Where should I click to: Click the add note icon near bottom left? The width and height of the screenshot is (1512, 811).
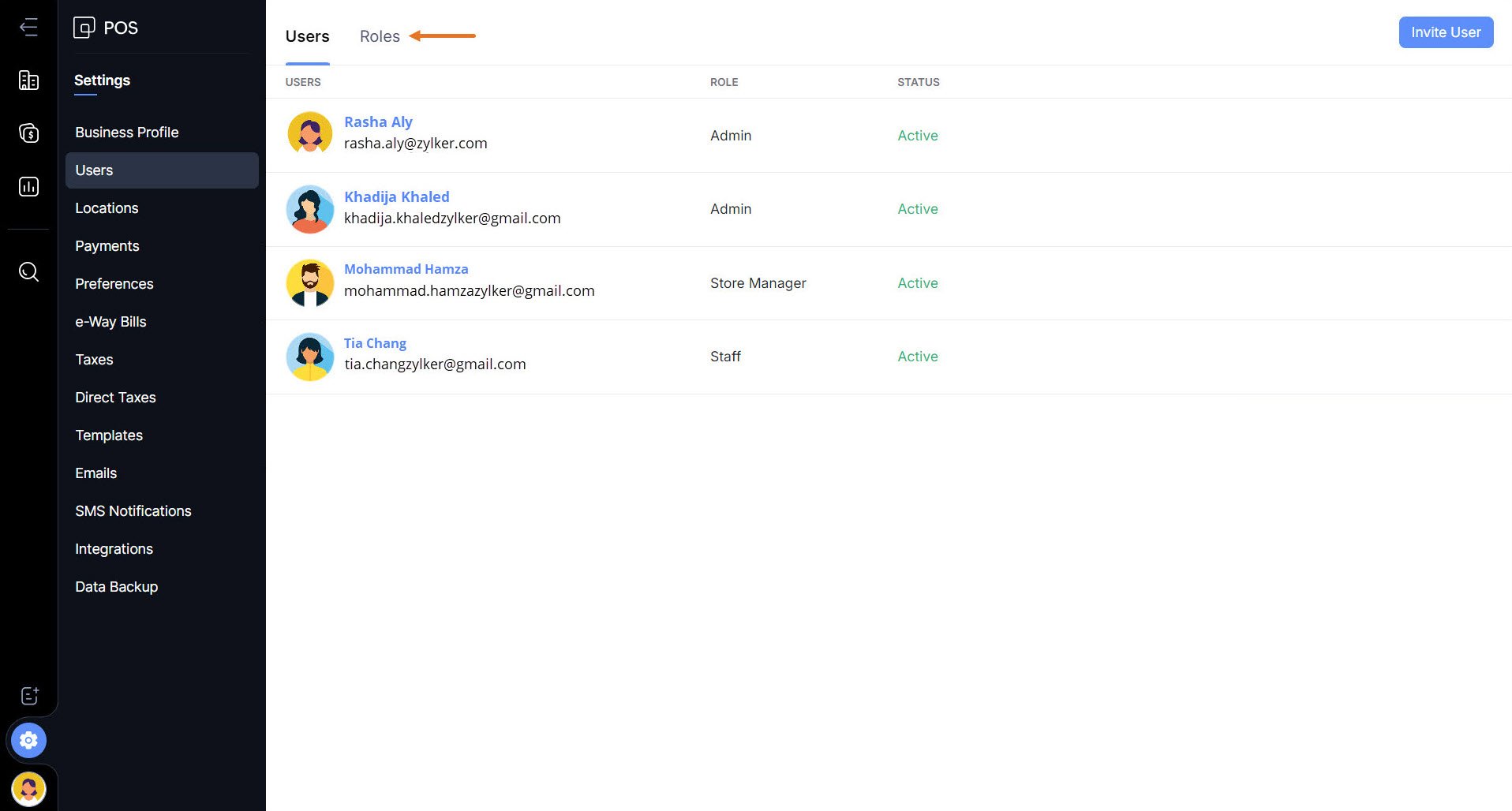coord(29,696)
